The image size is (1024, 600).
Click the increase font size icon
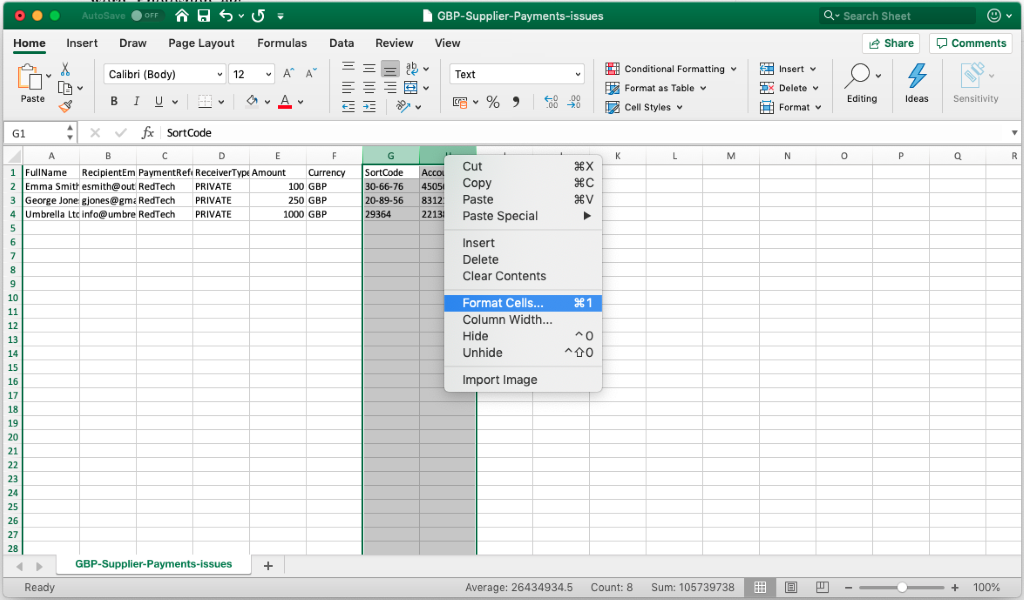(288, 74)
